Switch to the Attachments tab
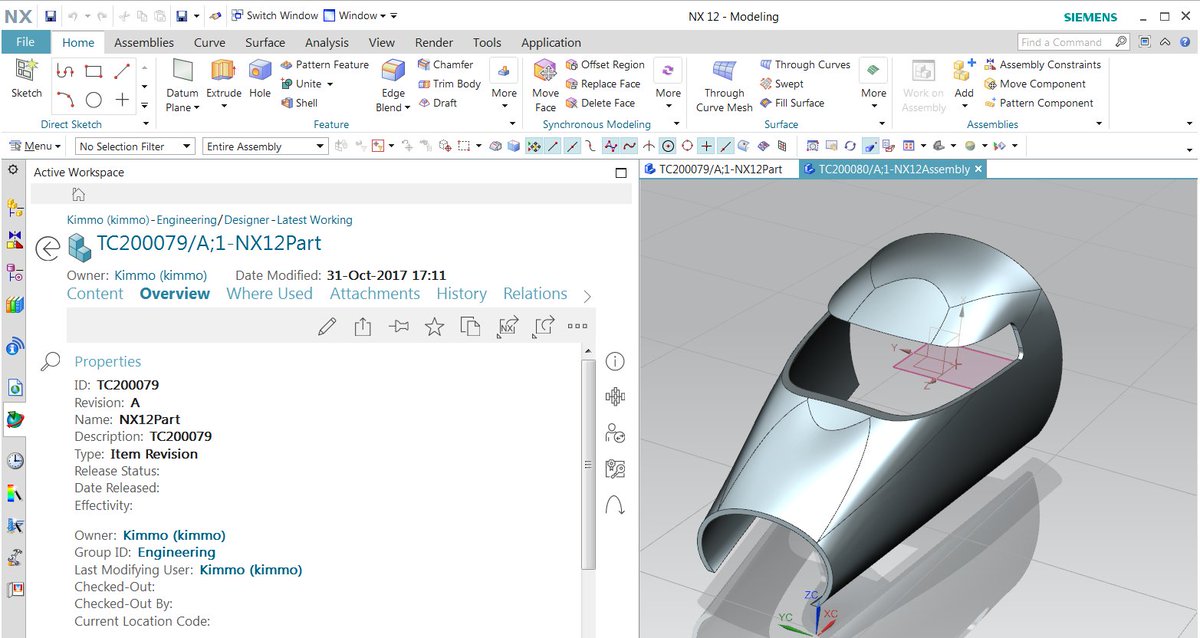Screen dimensions: 1200x638 [x=375, y=293]
